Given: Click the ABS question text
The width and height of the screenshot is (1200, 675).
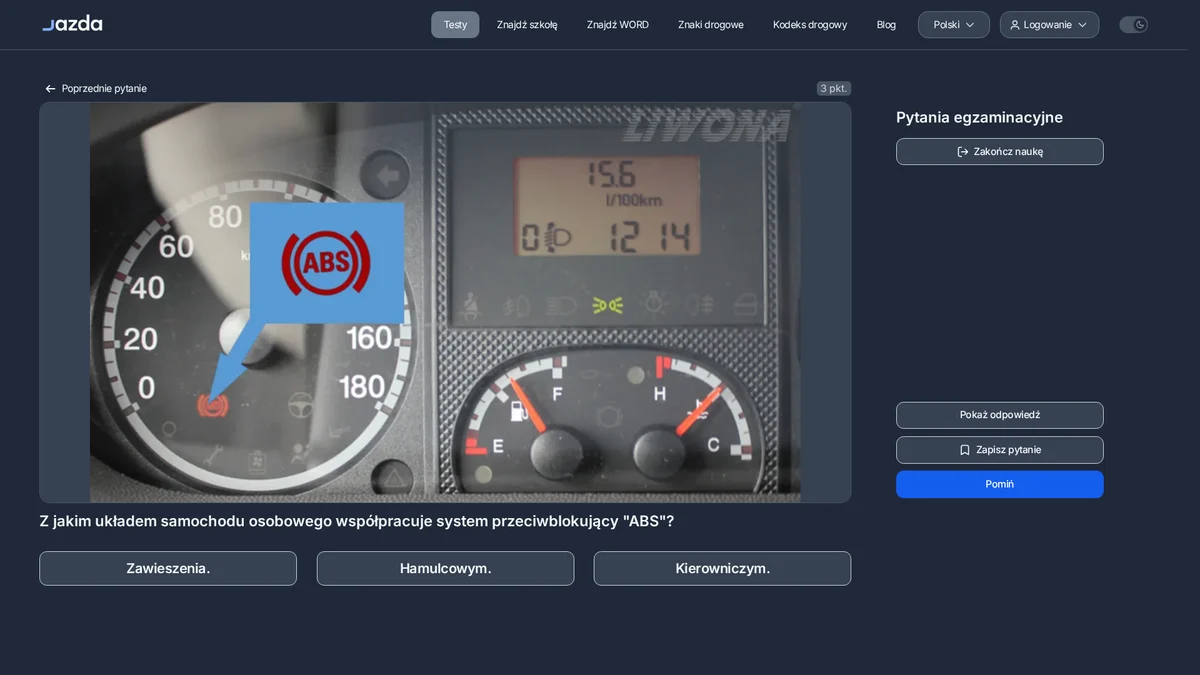Looking at the screenshot, I should click(x=357, y=521).
